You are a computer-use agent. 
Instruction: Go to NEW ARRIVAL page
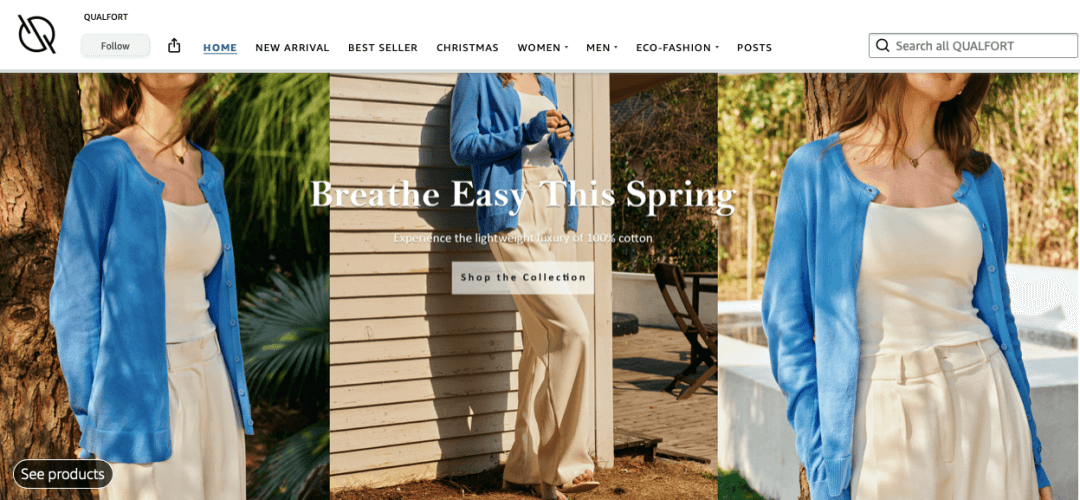pos(292,48)
